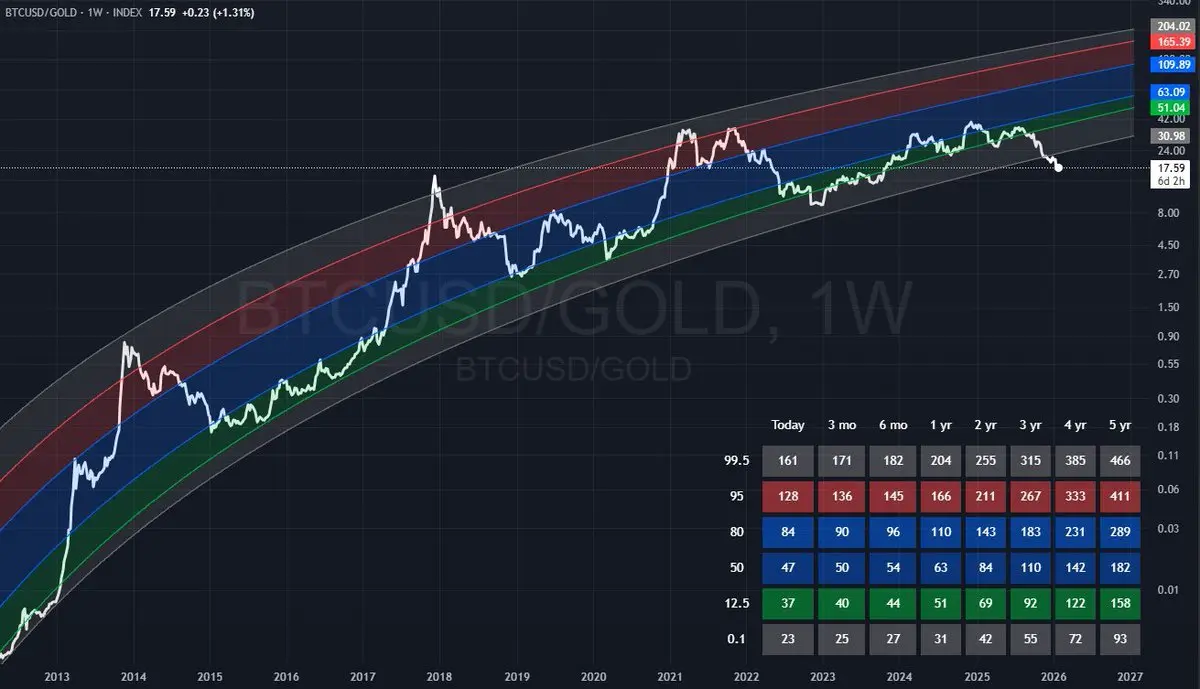Click the 8.00 price axis tick

(x=1169, y=213)
